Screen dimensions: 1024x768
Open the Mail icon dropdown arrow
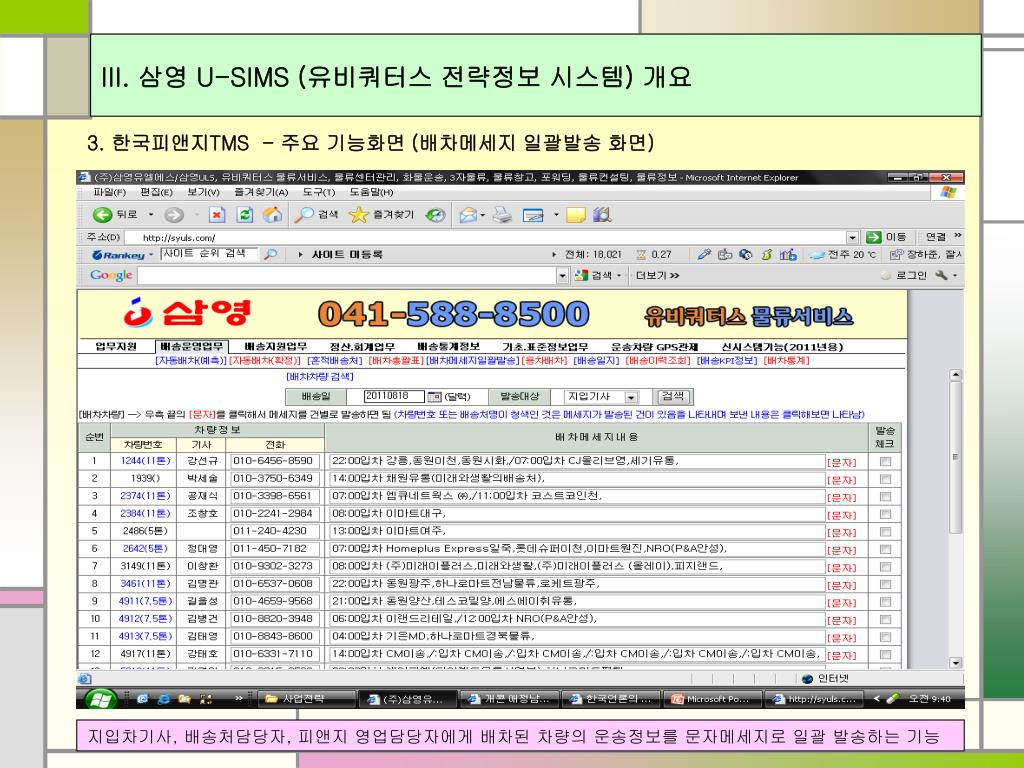(483, 215)
